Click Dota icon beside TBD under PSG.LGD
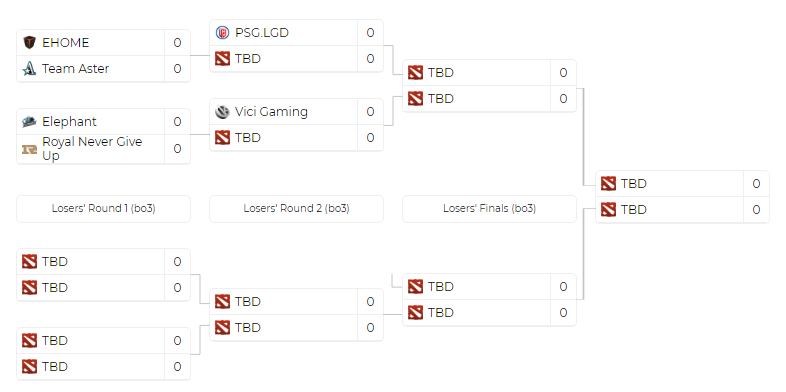 pyautogui.click(x=222, y=59)
